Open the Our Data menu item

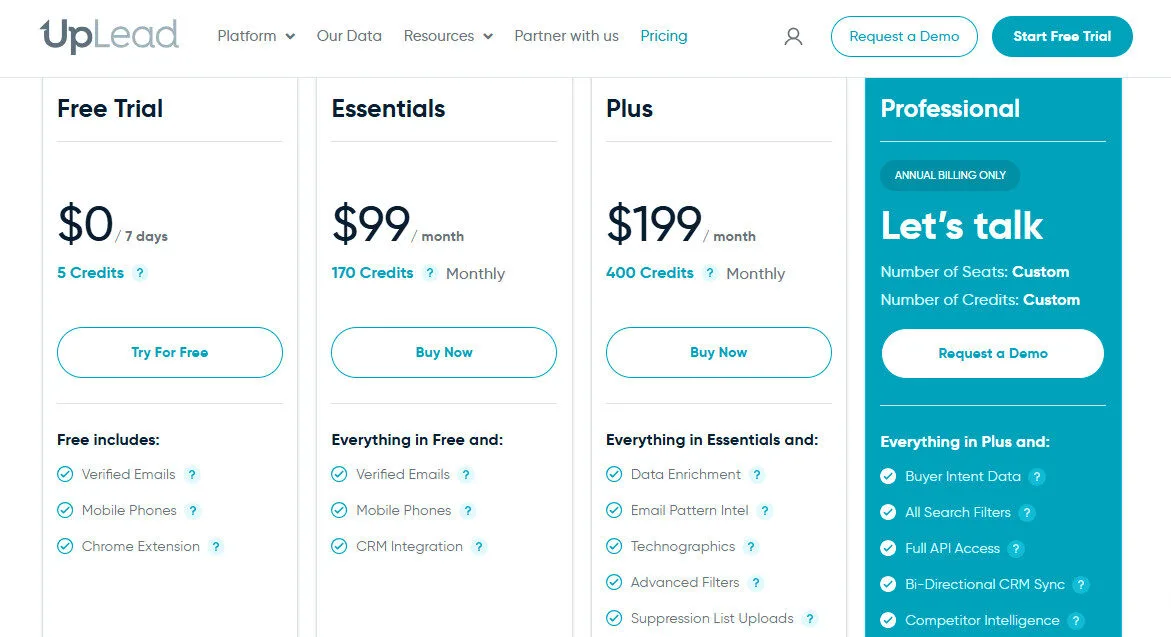tap(349, 36)
